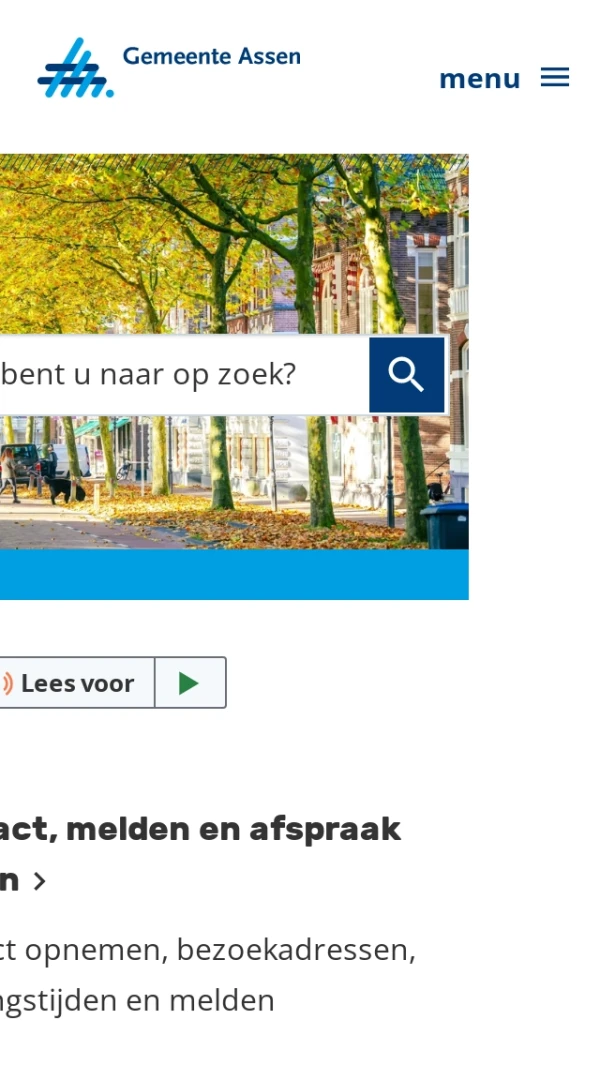600x1065 pixels.
Task: Open the hamburger menu icon
Action: 555,77
